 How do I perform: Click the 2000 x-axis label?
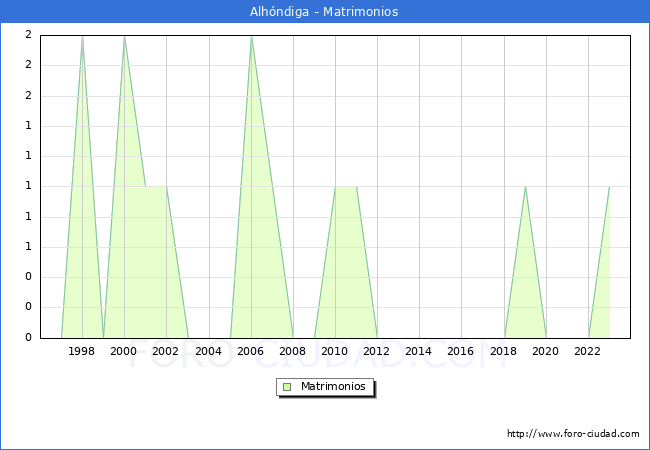(x=123, y=351)
